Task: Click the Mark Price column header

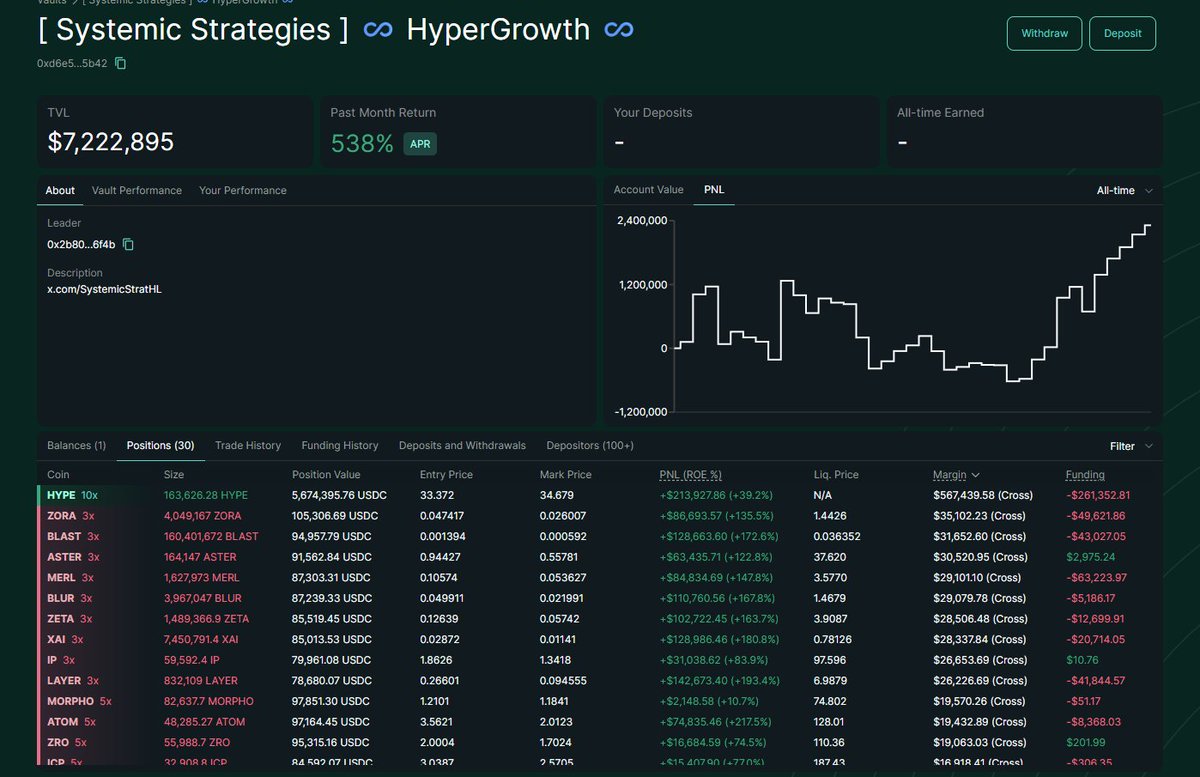Action: 566,475
